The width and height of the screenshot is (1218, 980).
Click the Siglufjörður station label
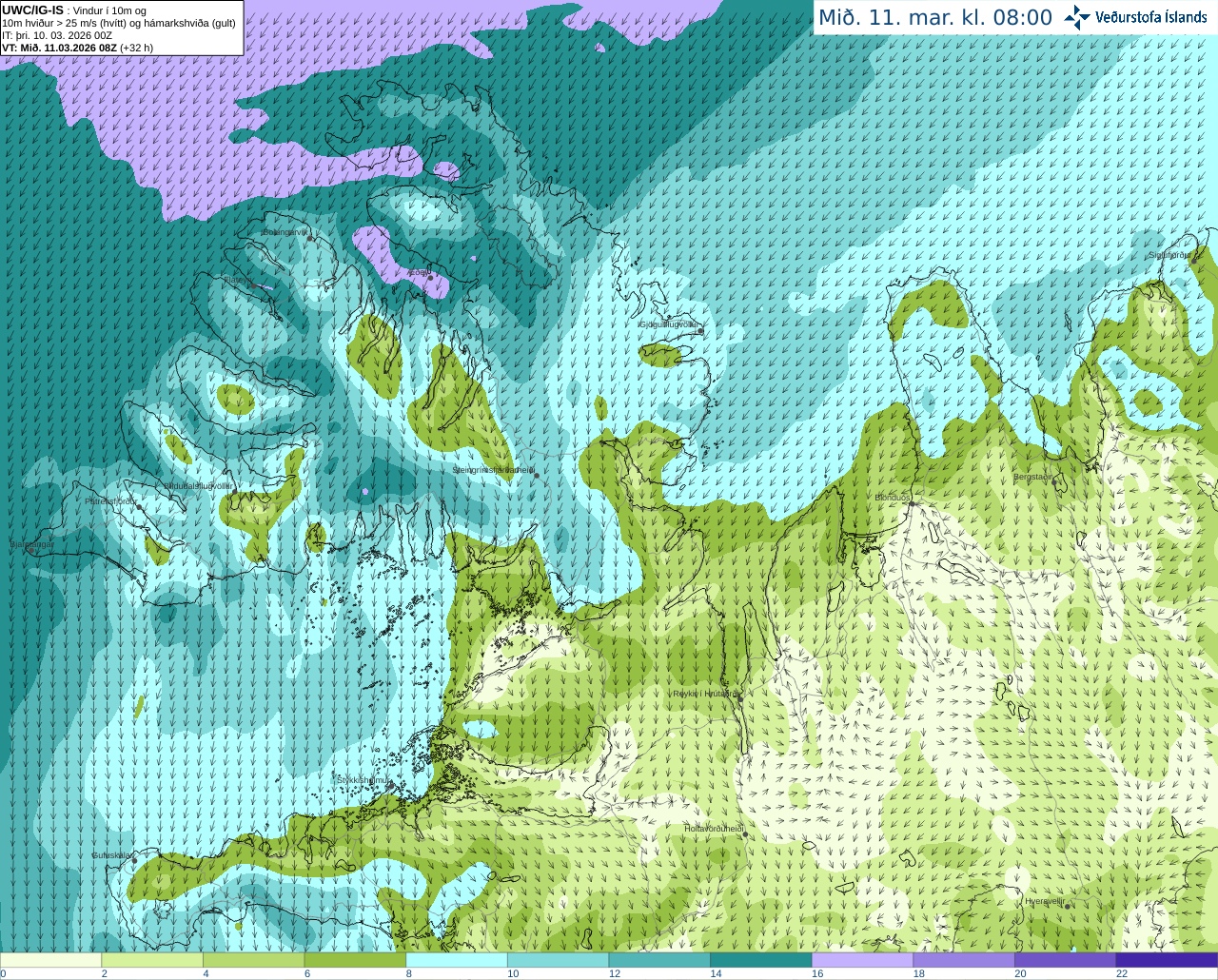[1170, 255]
